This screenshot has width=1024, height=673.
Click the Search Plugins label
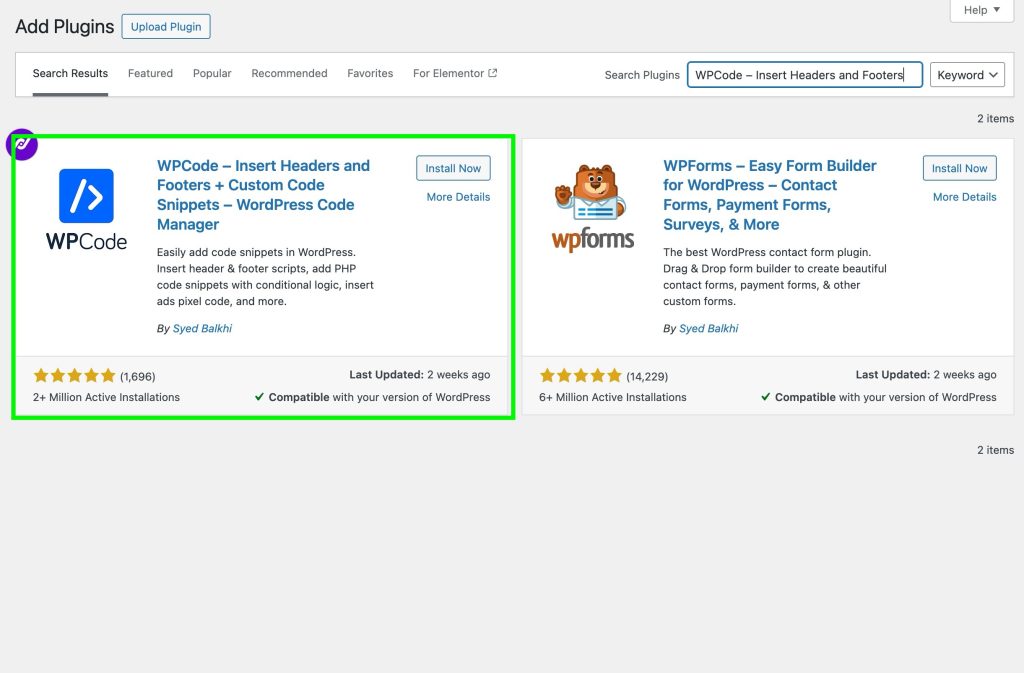click(642, 75)
